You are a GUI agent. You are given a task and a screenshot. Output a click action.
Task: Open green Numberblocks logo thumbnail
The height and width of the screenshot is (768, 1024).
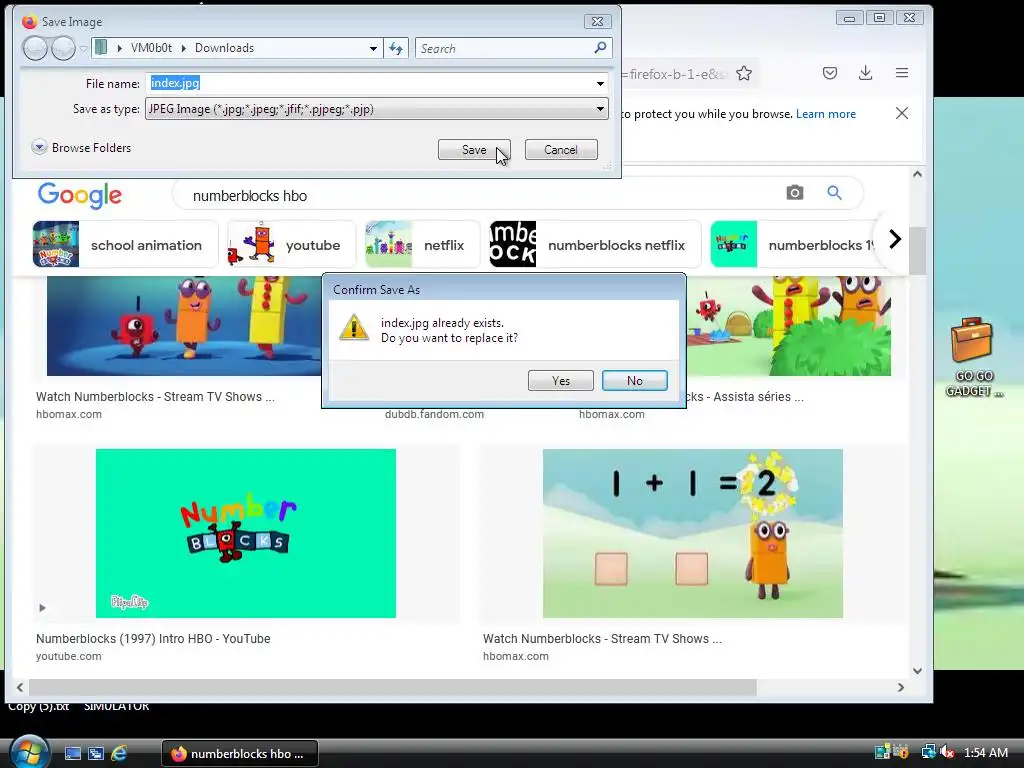pos(246,533)
